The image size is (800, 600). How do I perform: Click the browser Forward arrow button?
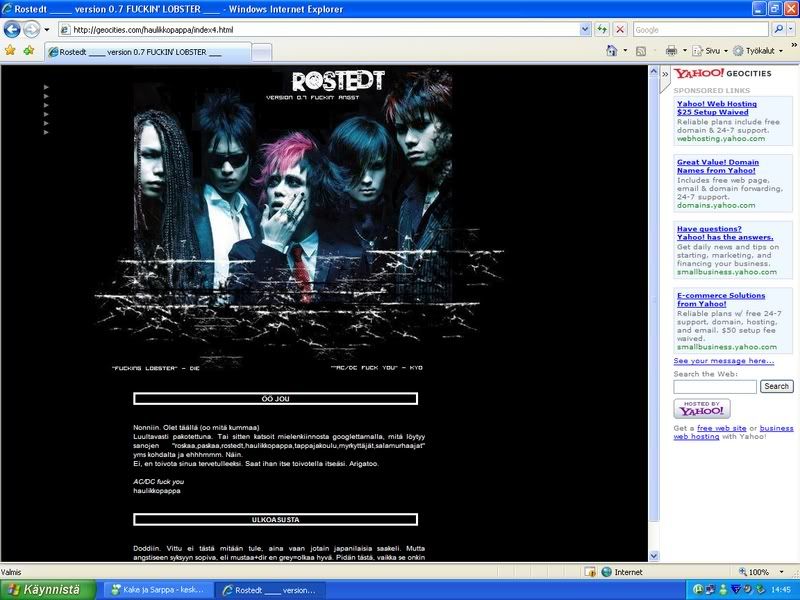[x=32, y=30]
